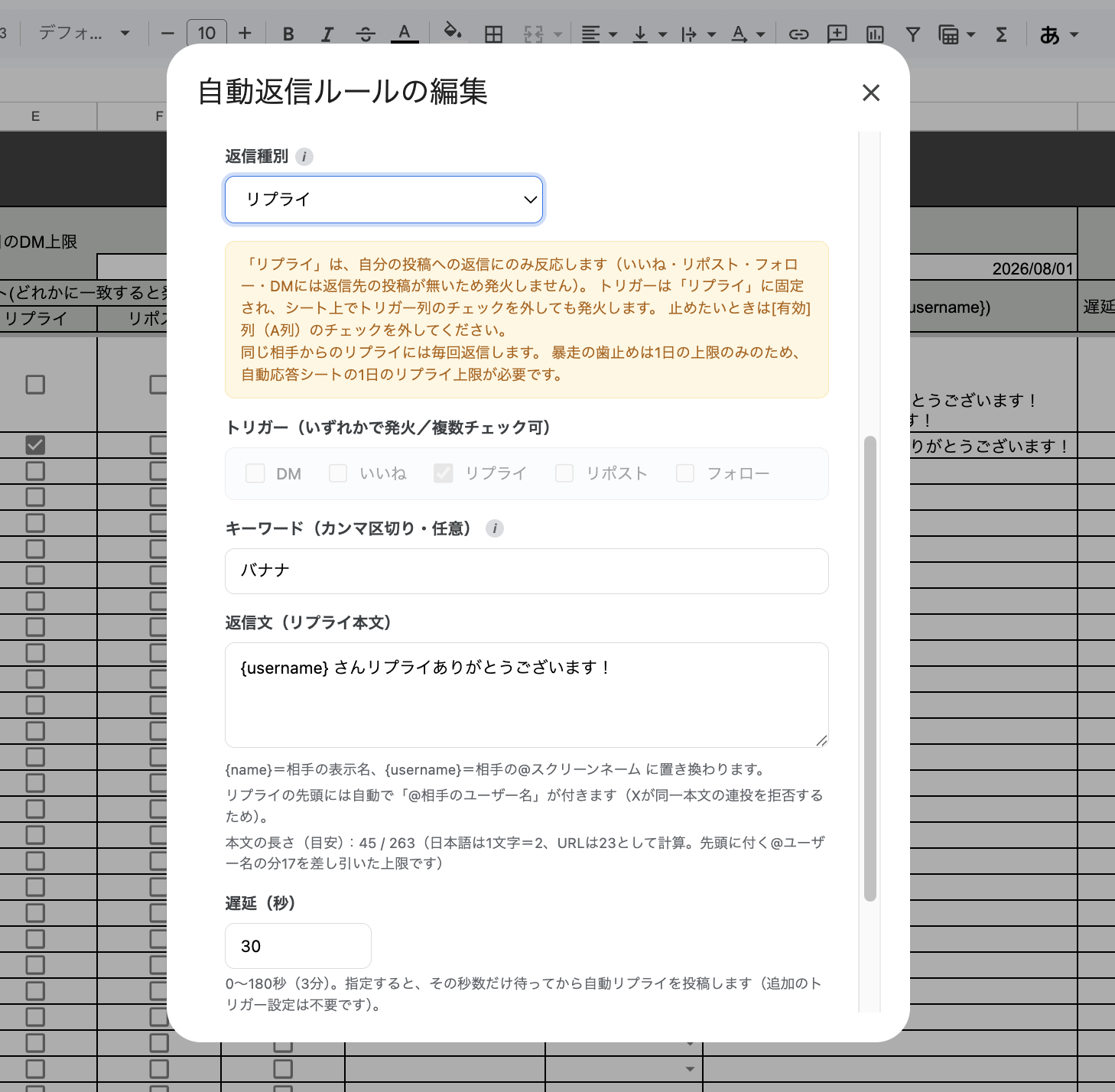Open the font family dropdown デフォ...

click(x=84, y=33)
